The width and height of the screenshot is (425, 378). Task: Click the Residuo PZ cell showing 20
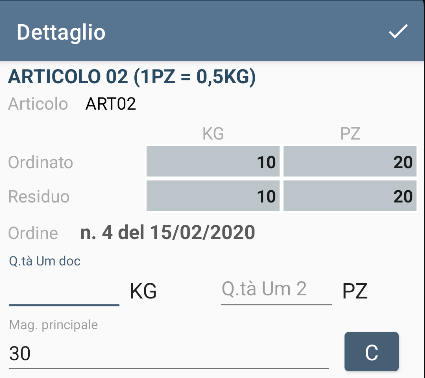[350, 196]
